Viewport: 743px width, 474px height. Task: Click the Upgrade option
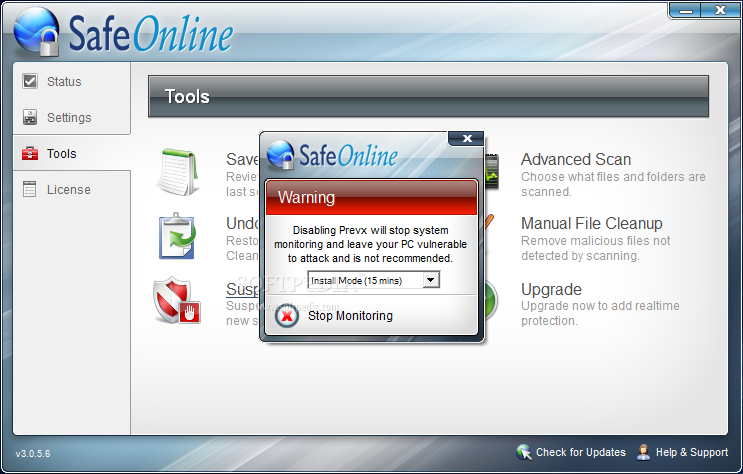tap(552, 289)
